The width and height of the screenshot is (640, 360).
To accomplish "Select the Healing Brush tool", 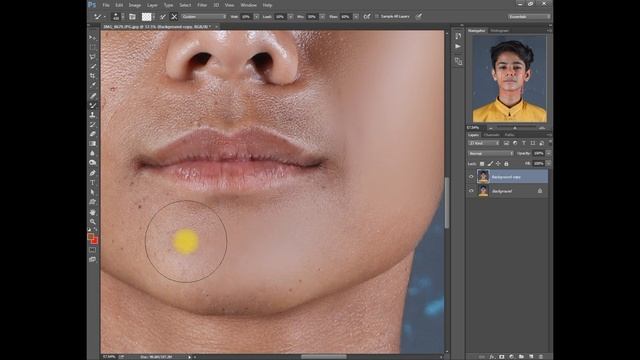I will click(93, 96).
